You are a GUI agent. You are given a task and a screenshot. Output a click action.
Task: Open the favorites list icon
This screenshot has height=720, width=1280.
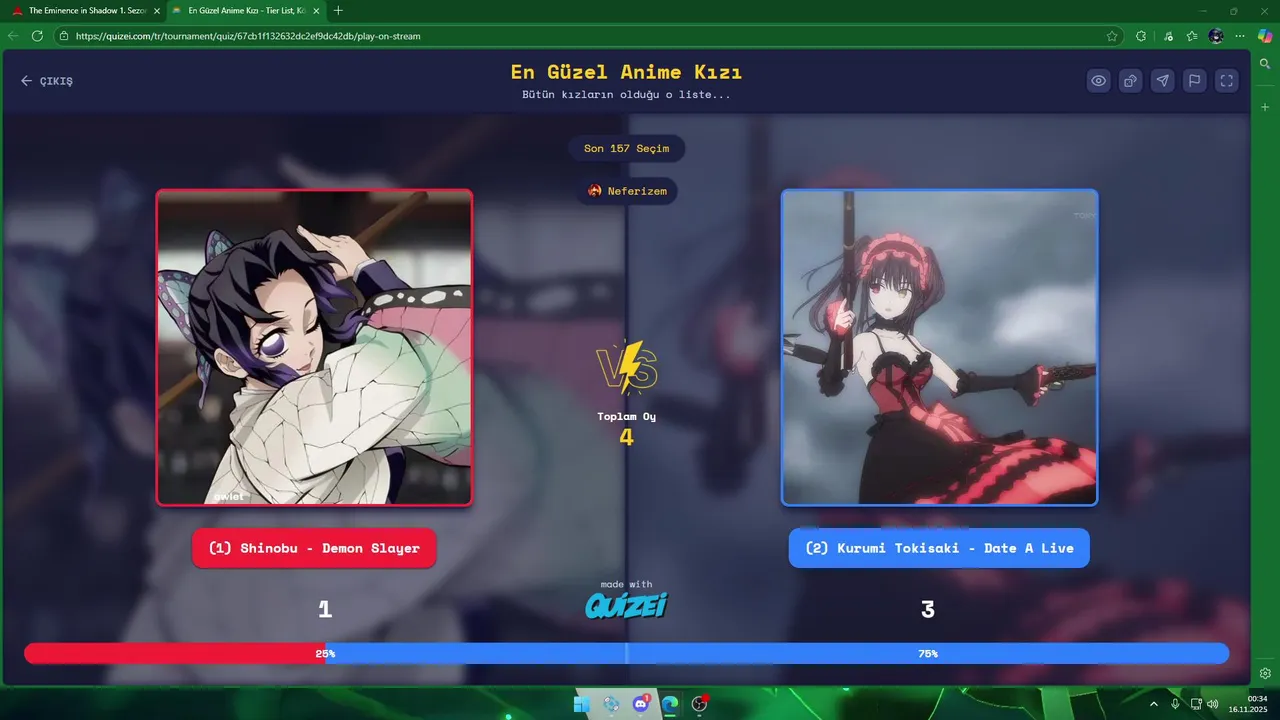pyautogui.click(x=1192, y=36)
